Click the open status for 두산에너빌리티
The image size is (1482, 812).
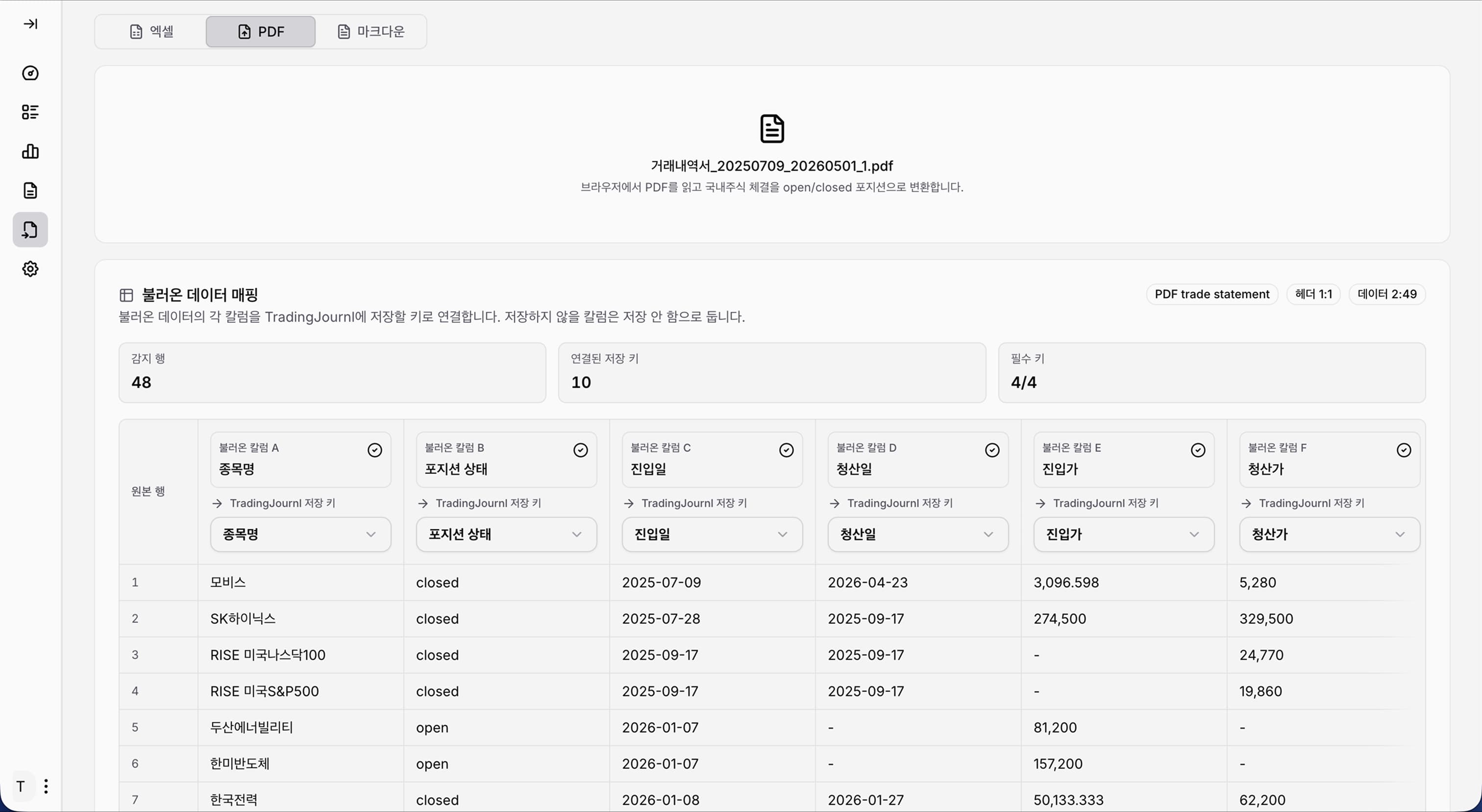[432, 727]
